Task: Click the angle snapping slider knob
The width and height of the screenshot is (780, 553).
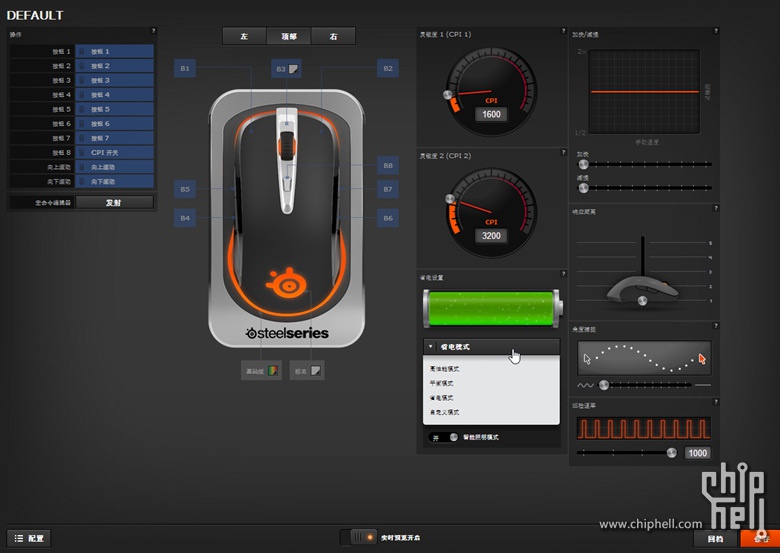Action: 603,384
